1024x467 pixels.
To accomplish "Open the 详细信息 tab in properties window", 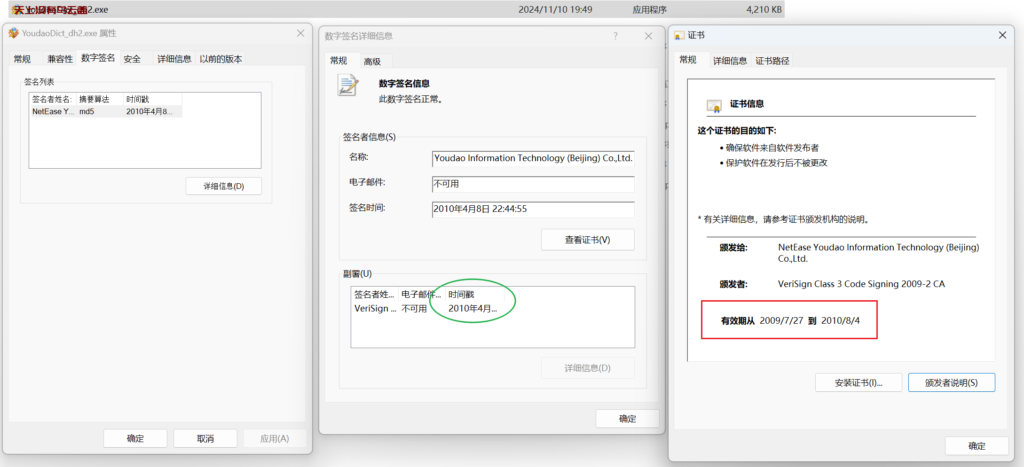I will coord(174,59).
